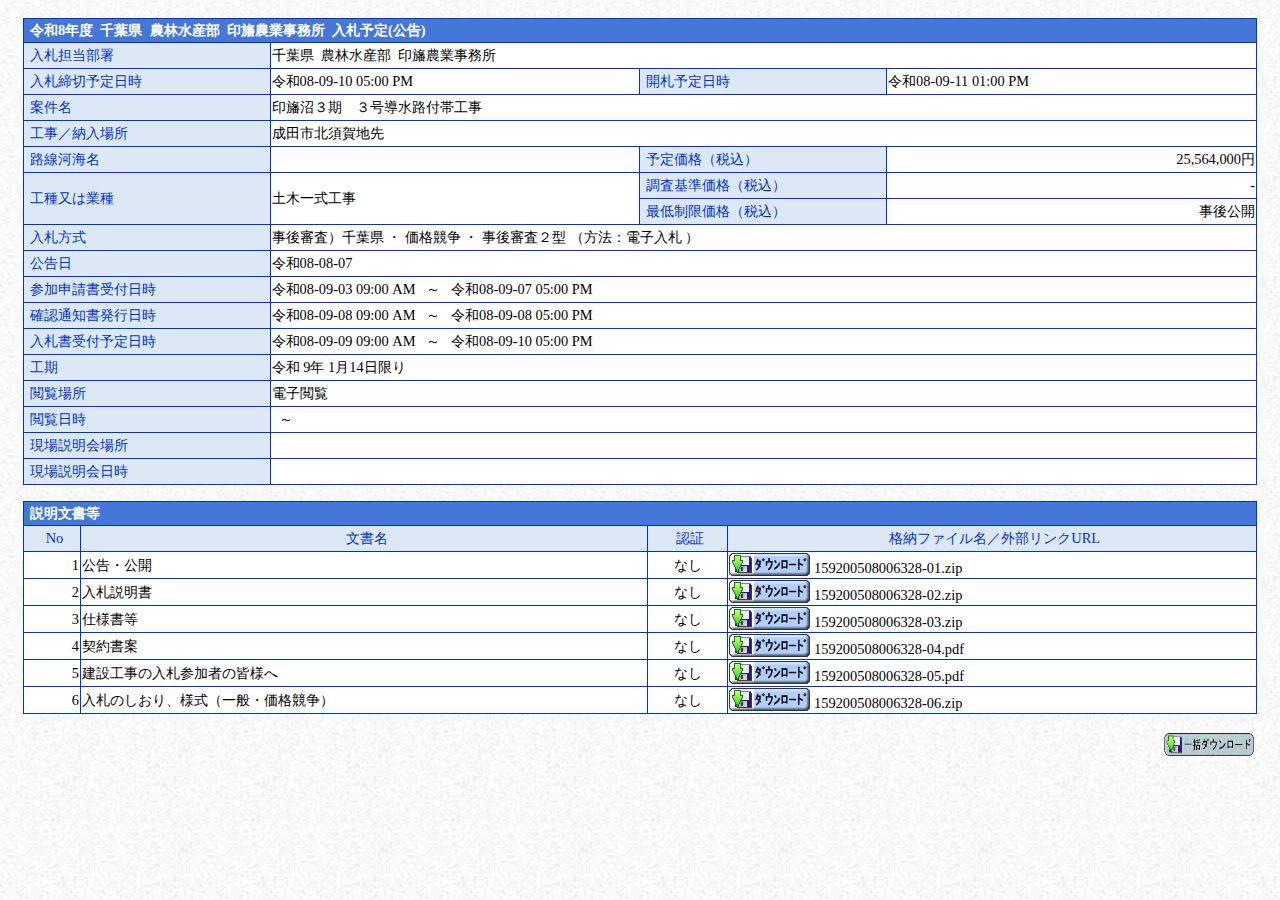Click the 格納ファイル名／外部リンクURL column header
This screenshot has height=900, width=1280.
tap(994, 539)
